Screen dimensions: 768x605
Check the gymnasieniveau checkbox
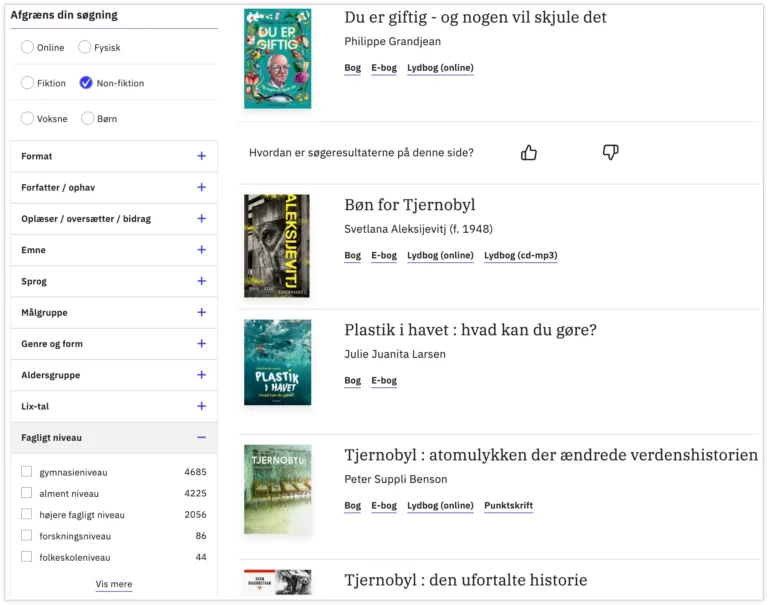click(x=27, y=472)
